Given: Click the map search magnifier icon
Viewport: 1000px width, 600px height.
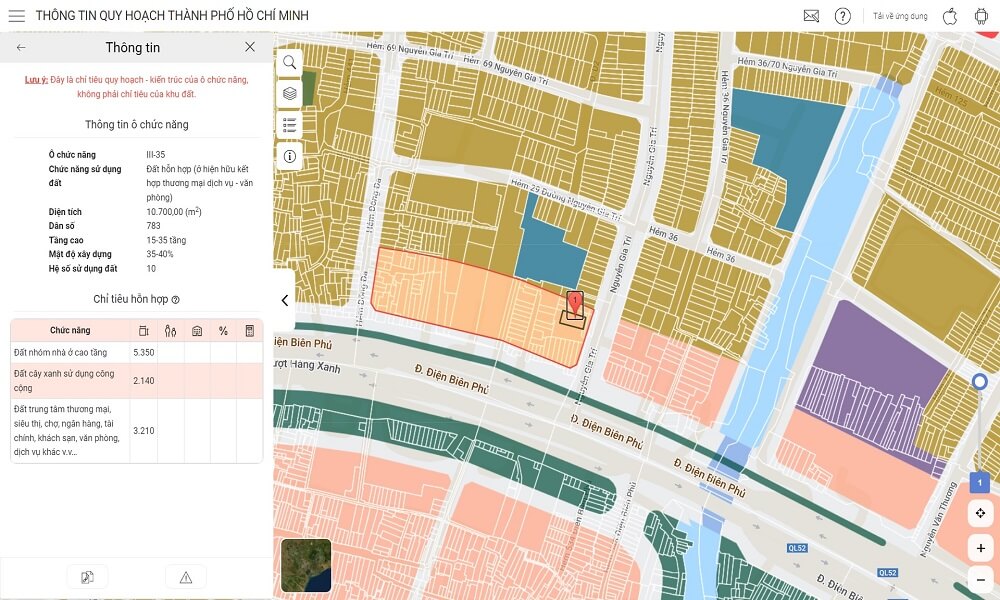Looking at the screenshot, I should [x=289, y=62].
